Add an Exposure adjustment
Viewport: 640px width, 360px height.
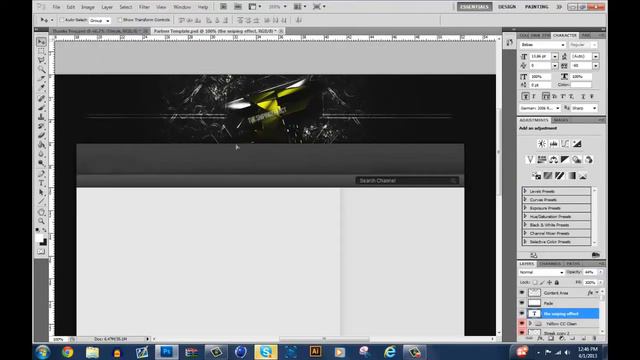[x=577, y=144]
